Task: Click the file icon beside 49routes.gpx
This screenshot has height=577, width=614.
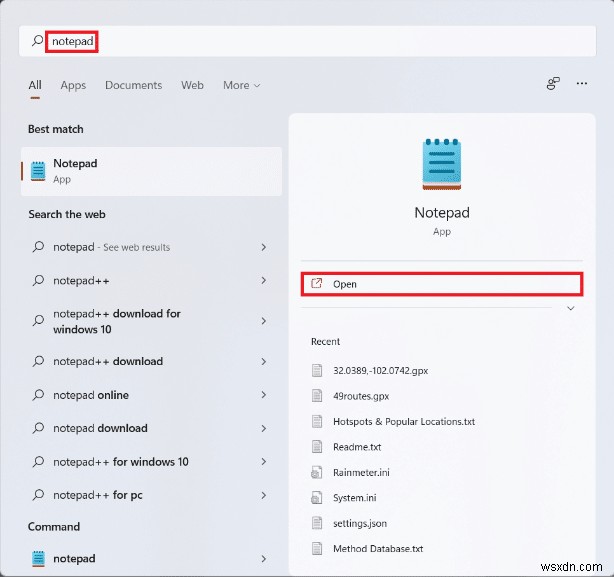Action: [x=317, y=396]
